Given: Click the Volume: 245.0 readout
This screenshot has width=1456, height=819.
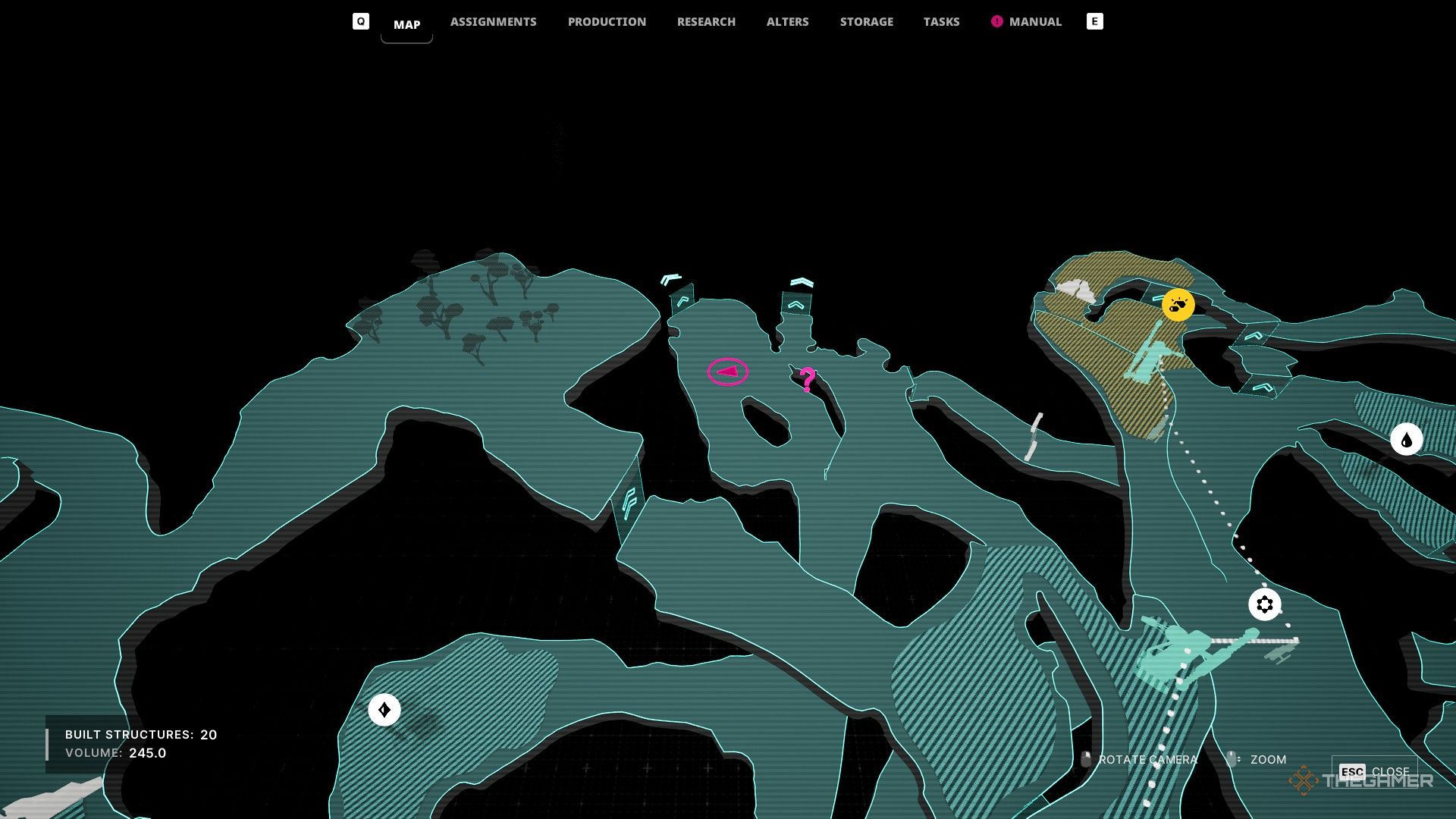Looking at the screenshot, I should (x=115, y=753).
